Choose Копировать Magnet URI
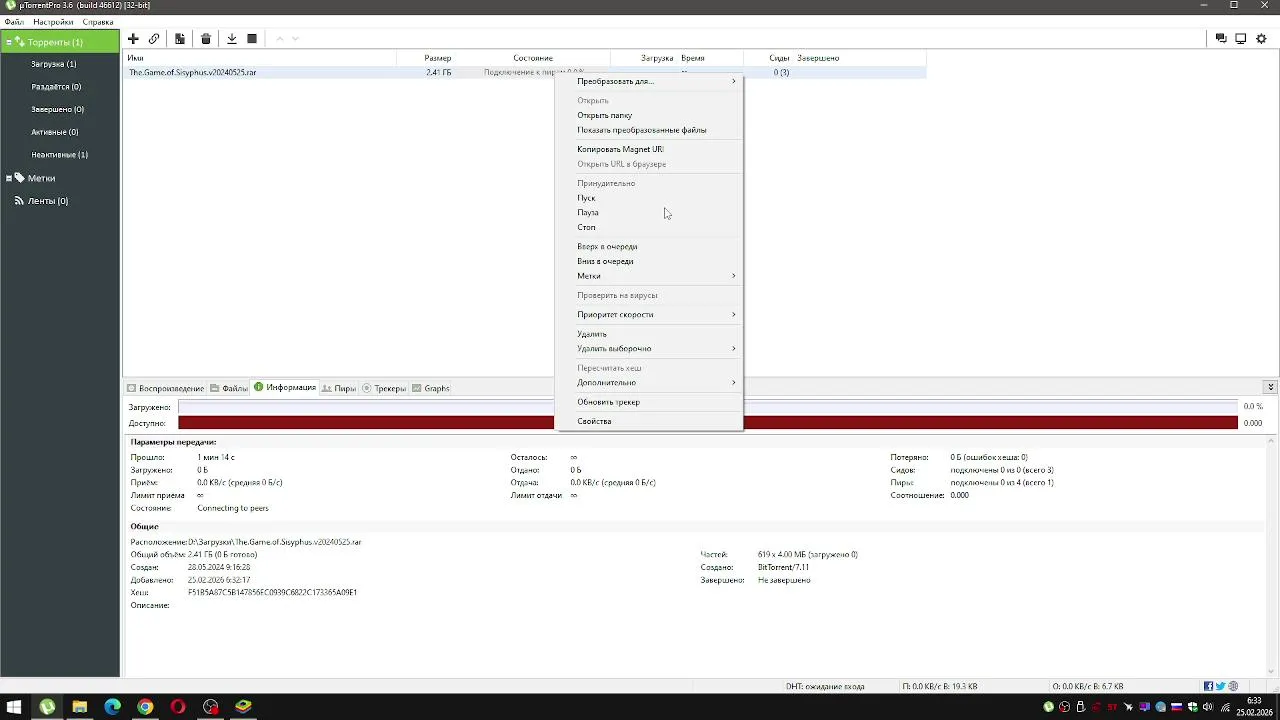1280x720 pixels. coord(650,149)
